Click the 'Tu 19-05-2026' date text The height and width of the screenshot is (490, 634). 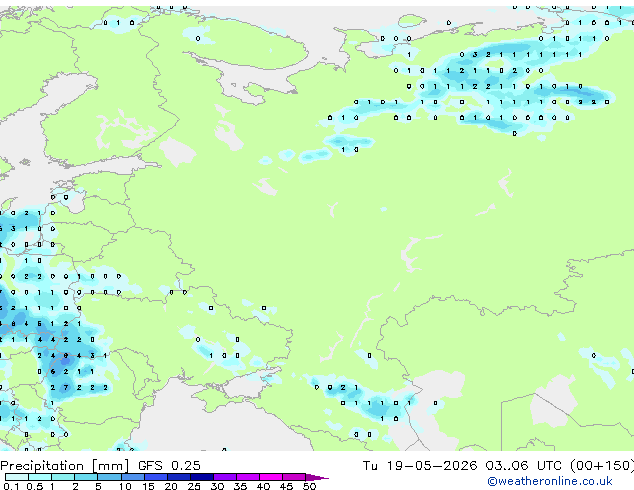click(420, 465)
